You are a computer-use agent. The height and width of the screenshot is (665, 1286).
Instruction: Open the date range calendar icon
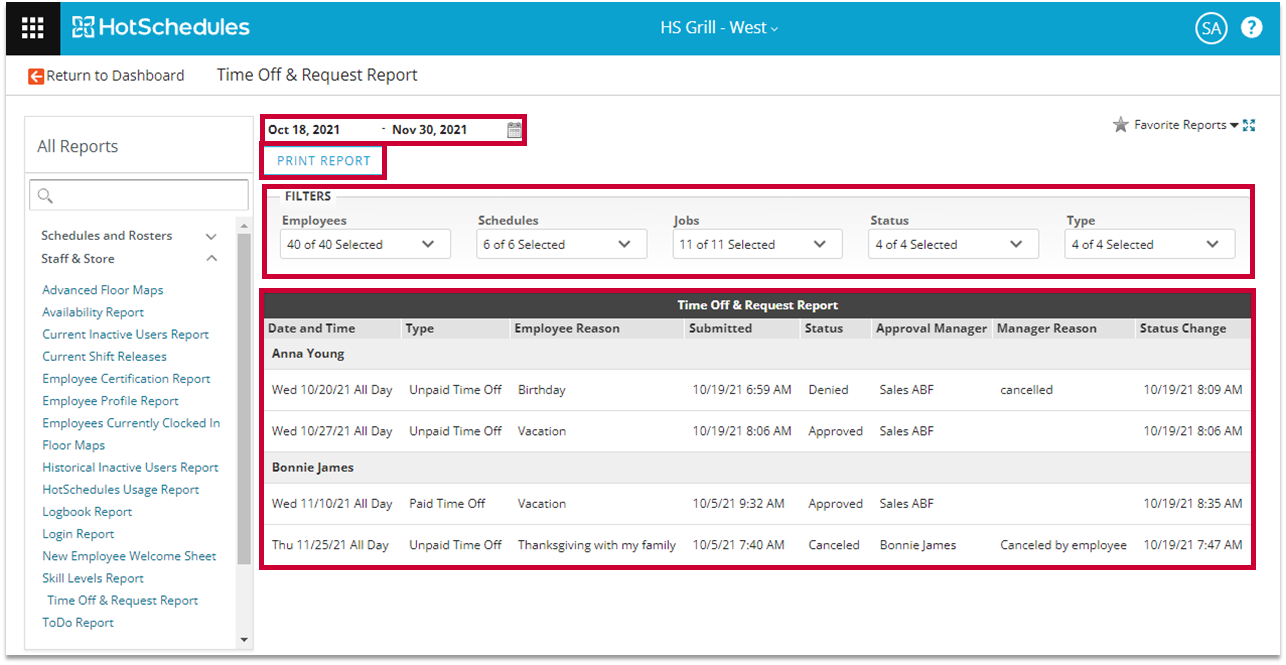click(514, 130)
